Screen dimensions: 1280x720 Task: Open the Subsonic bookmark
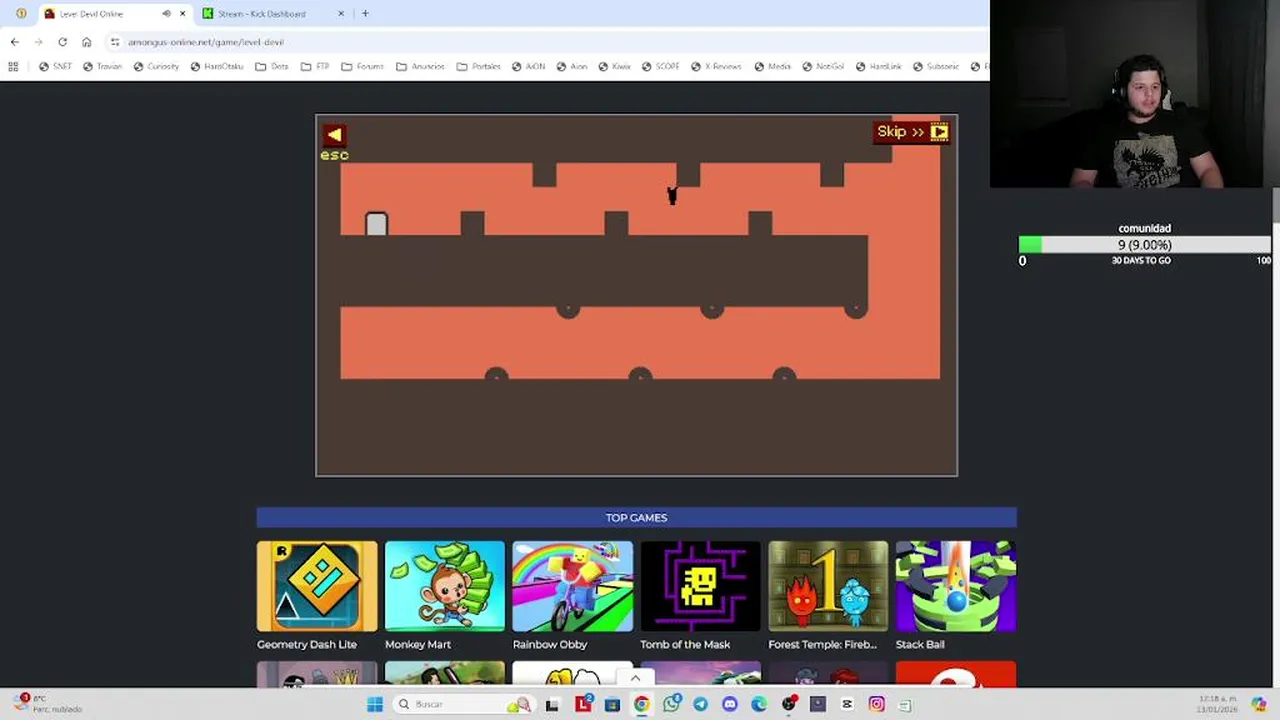click(936, 67)
